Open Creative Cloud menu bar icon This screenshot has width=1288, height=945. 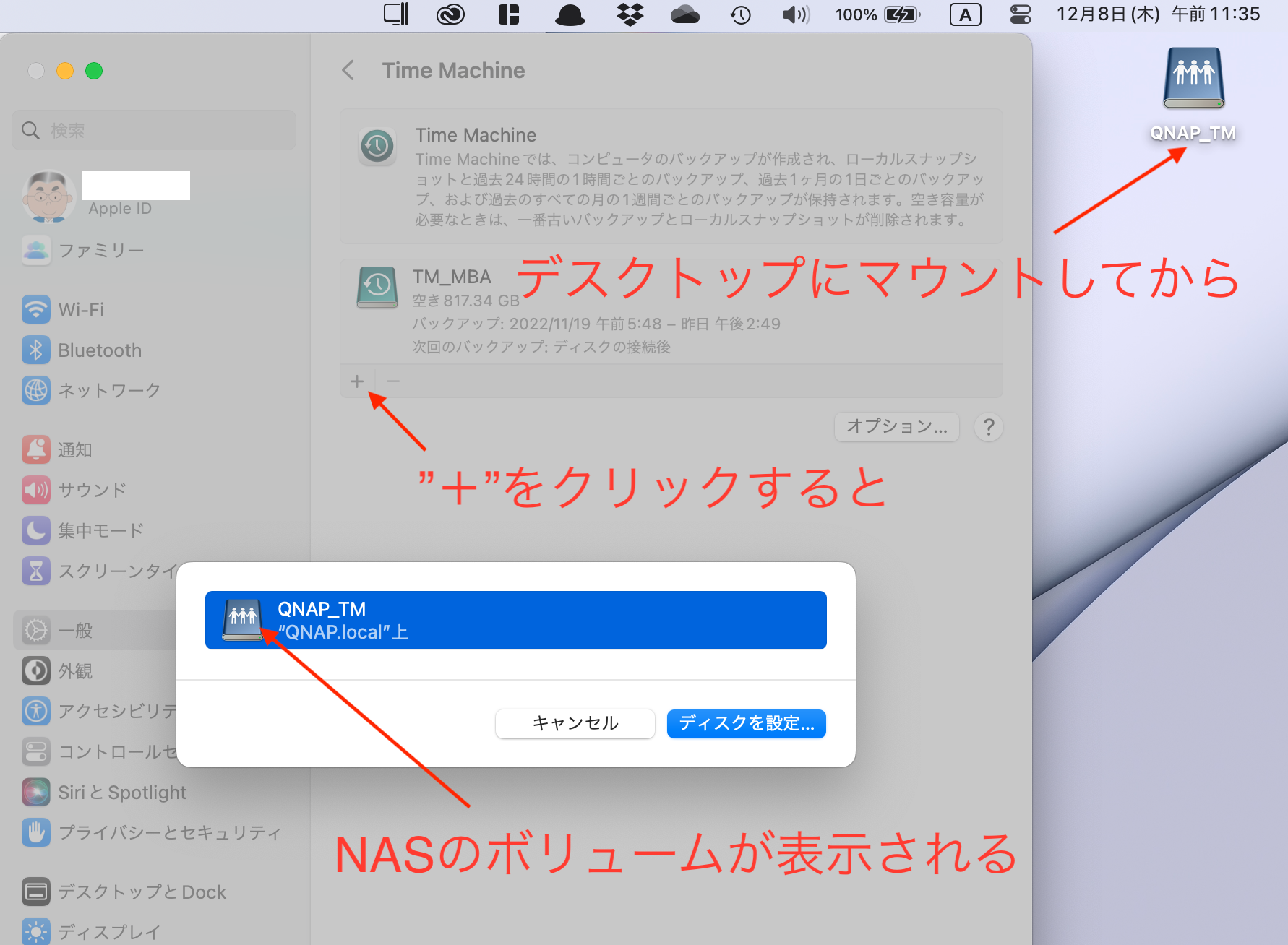pos(450,14)
